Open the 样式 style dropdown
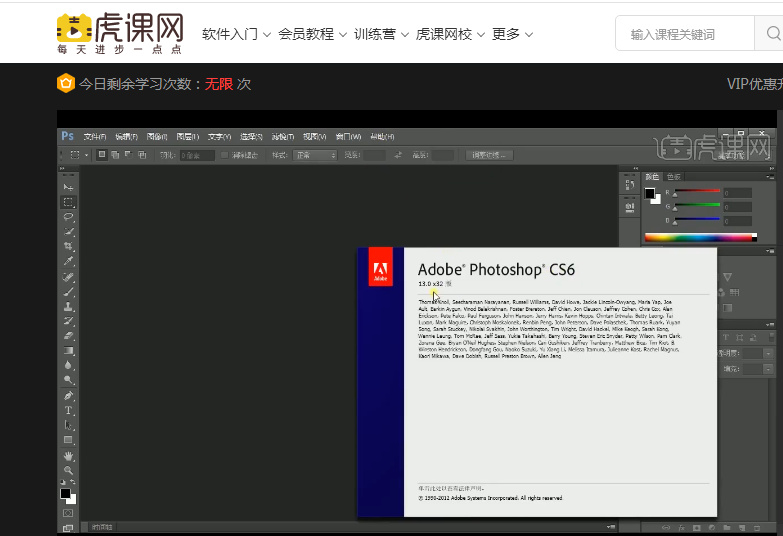The image size is (783, 536). click(315, 155)
